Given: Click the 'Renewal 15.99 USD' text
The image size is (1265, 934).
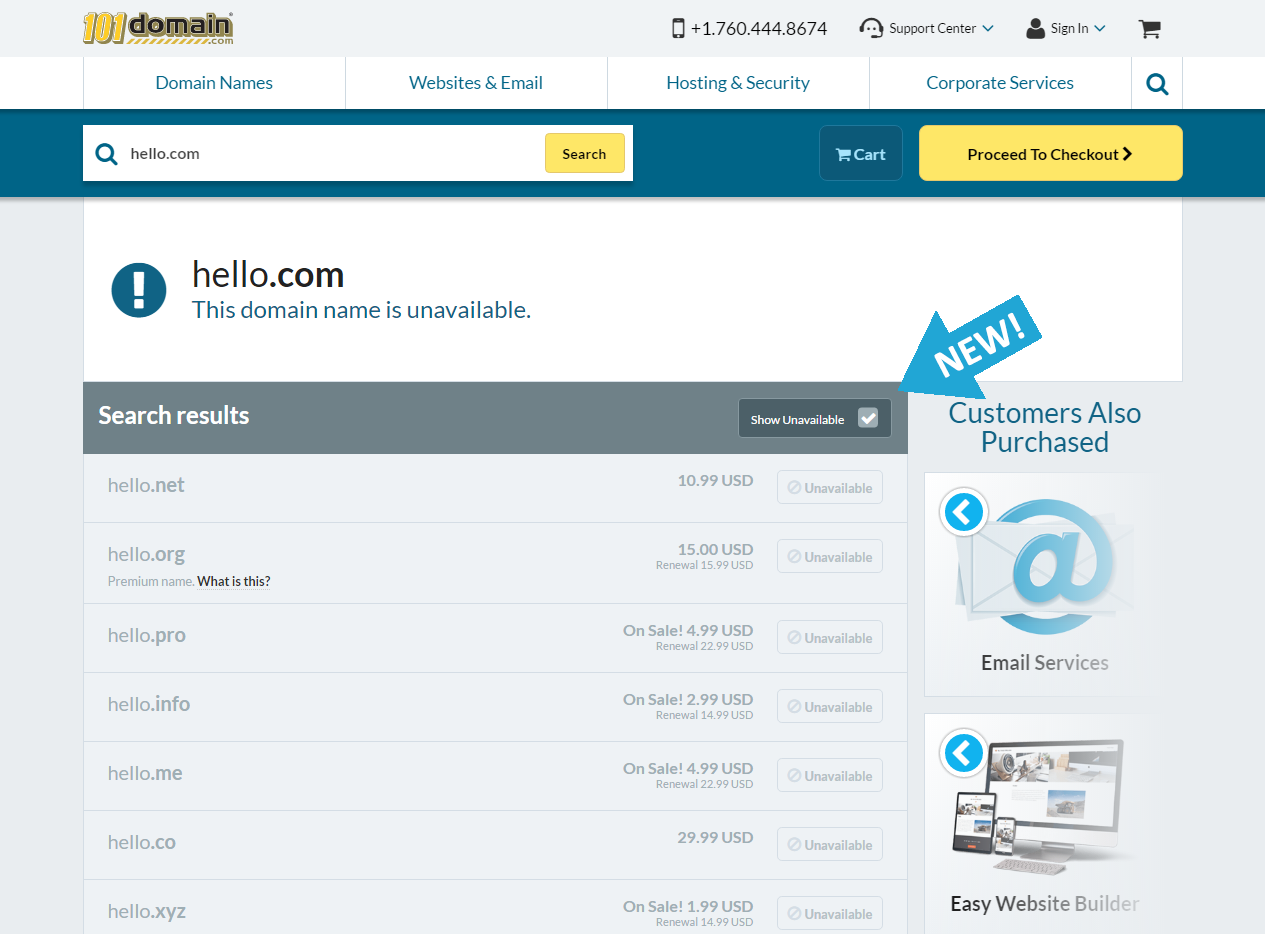Looking at the screenshot, I should (704, 565).
